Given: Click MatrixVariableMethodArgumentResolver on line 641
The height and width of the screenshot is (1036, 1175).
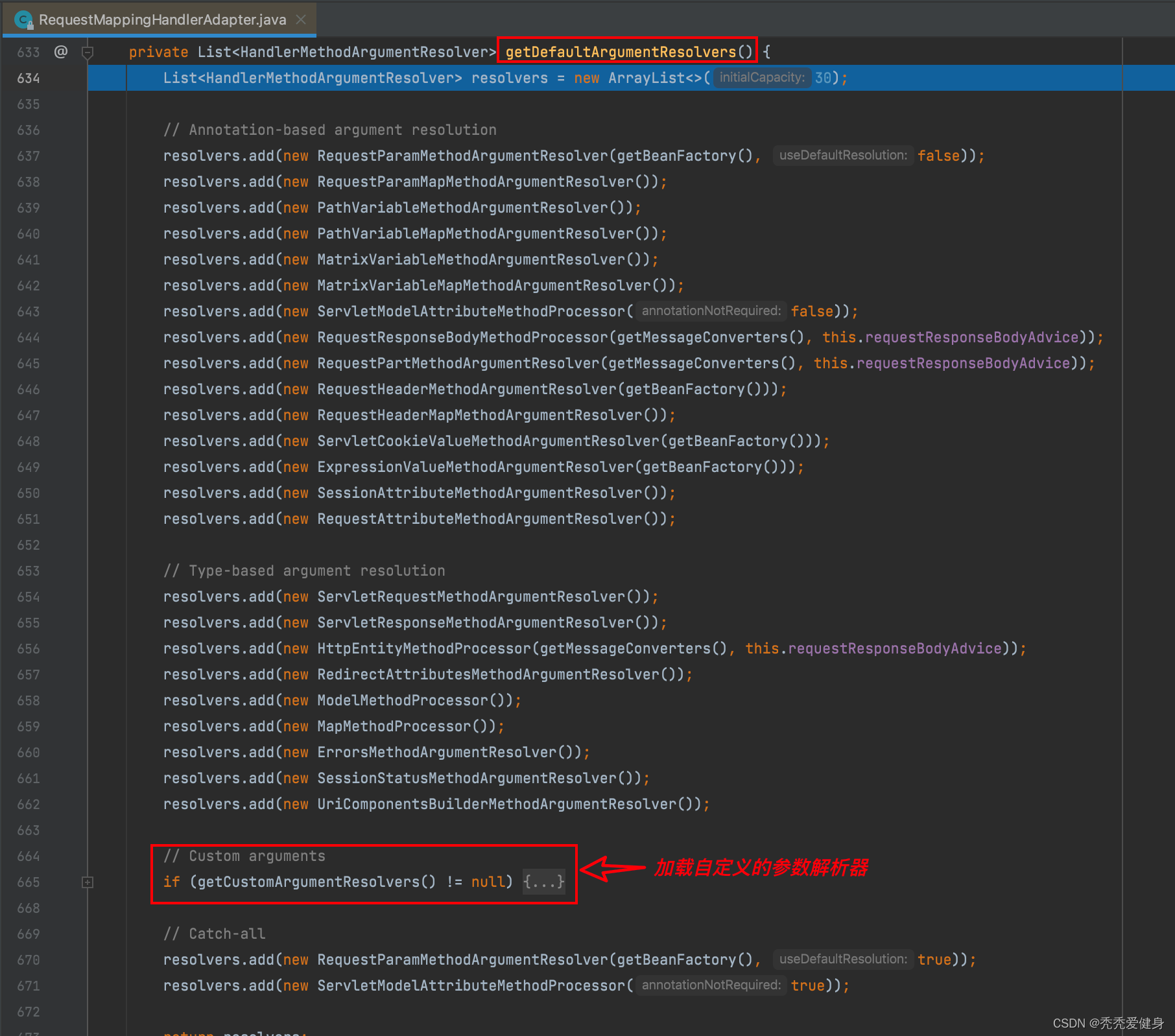Looking at the screenshot, I should (471, 259).
